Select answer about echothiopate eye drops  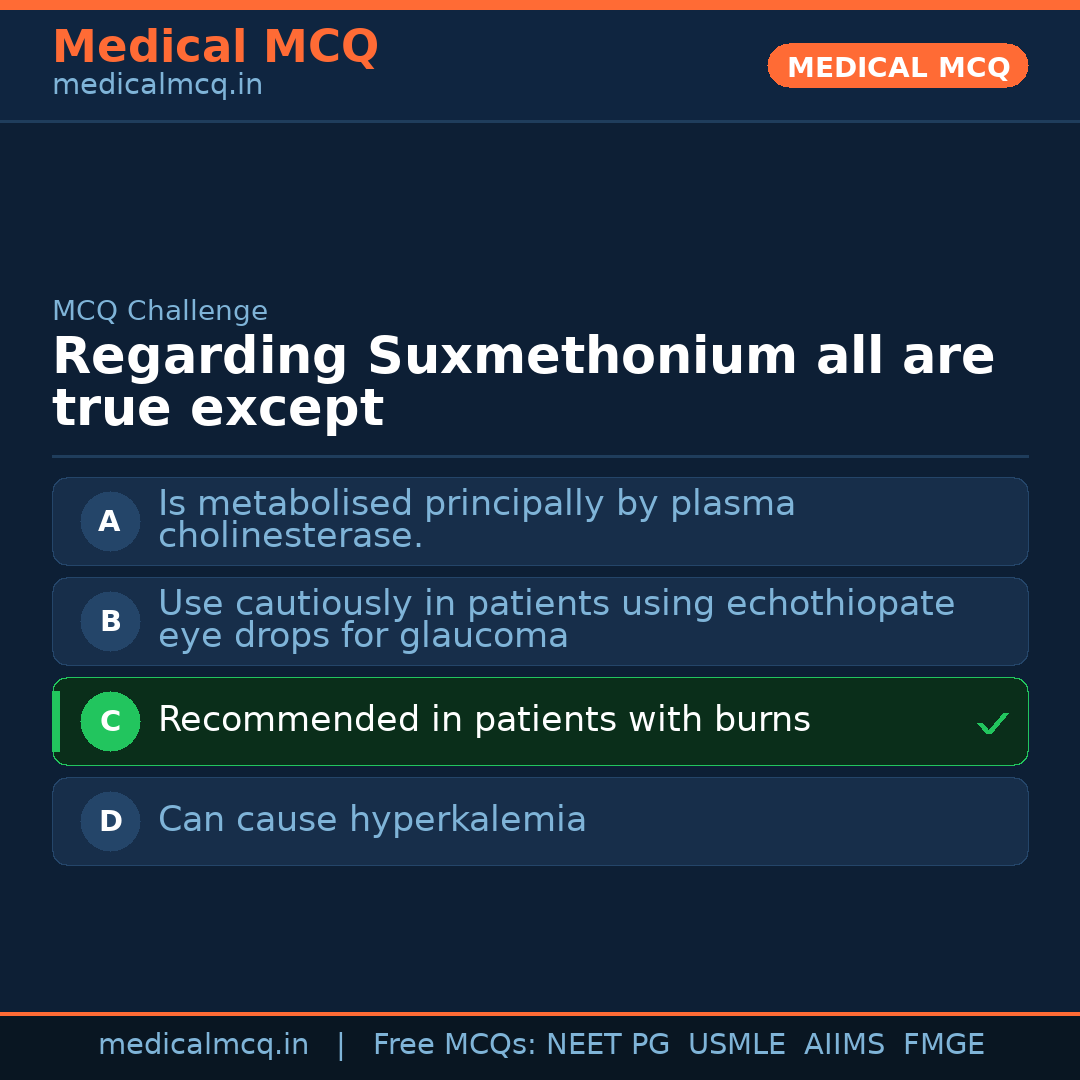(x=556, y=620)
